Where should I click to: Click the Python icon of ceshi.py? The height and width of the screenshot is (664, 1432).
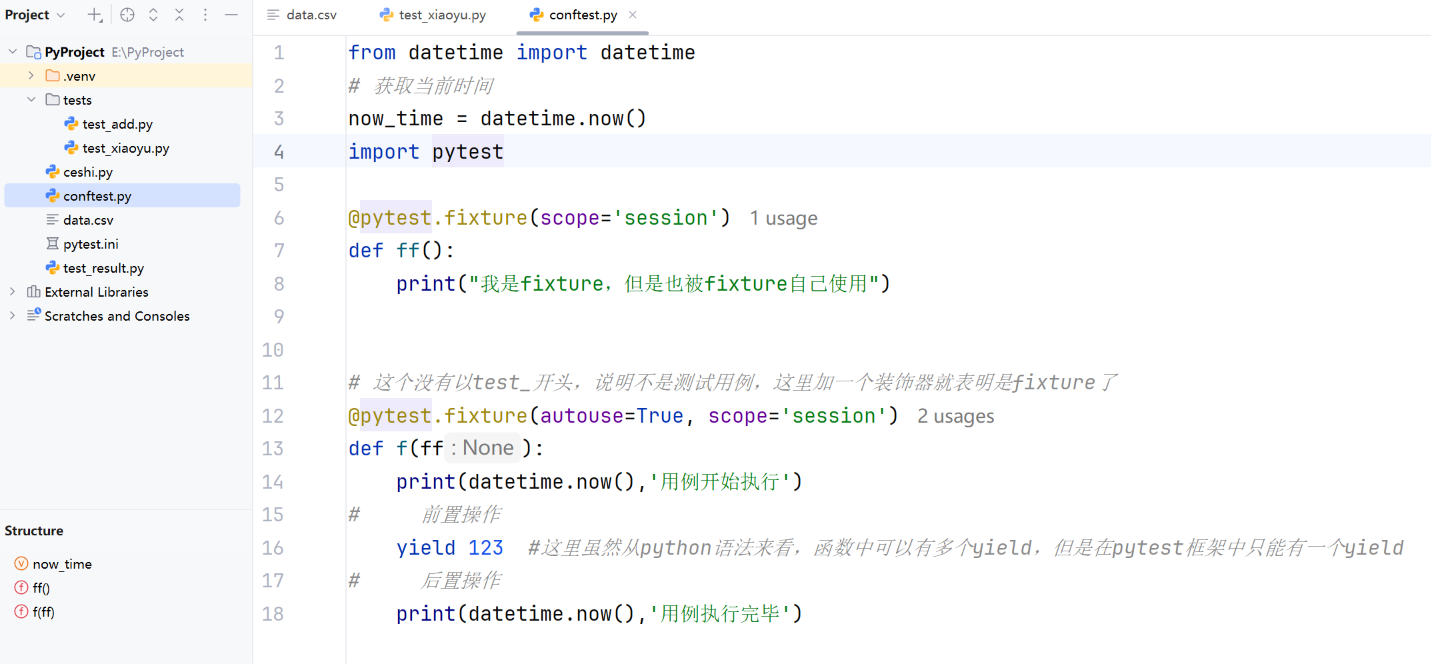point(53,172)
